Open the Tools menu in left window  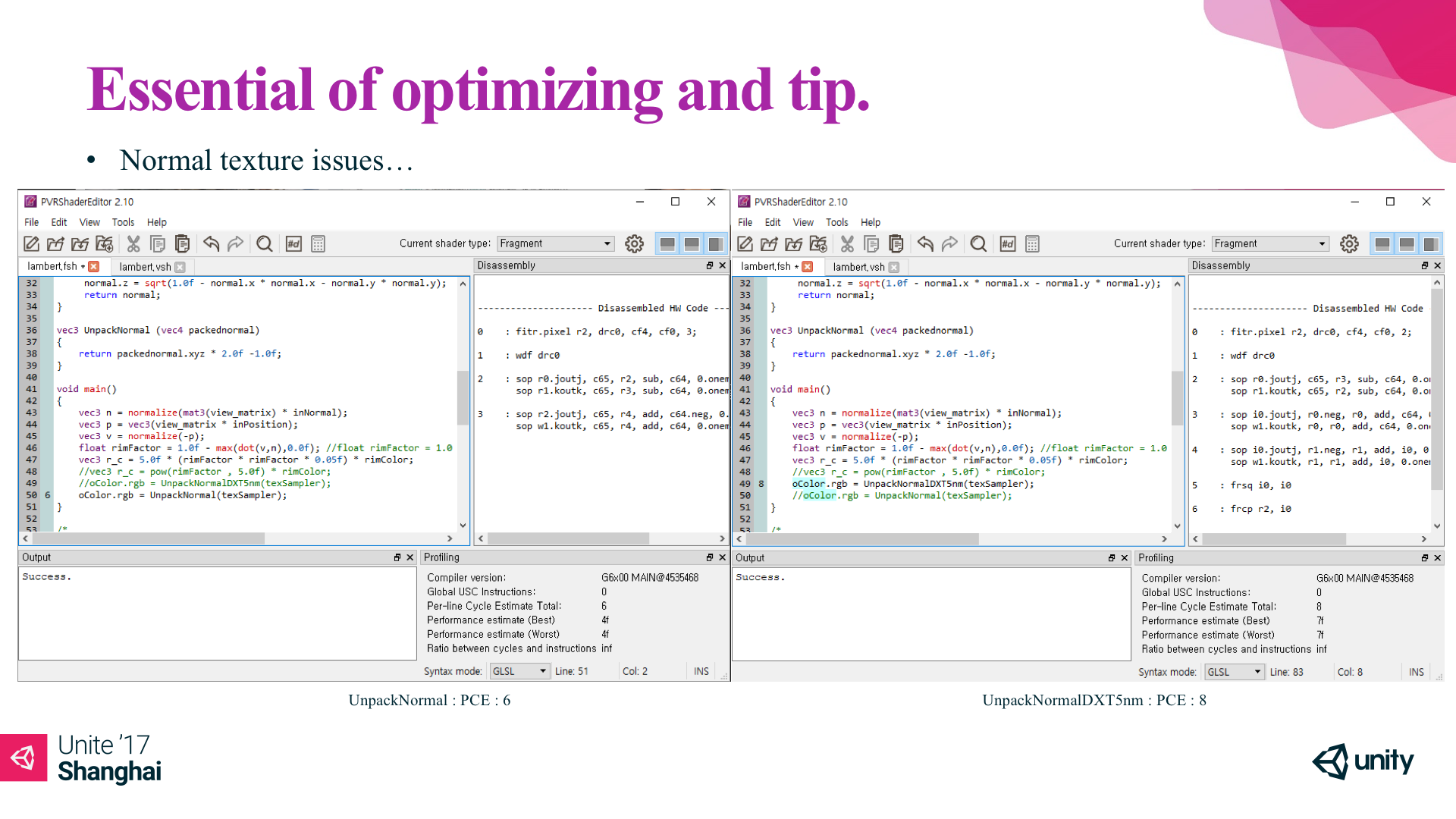point(123,222)
